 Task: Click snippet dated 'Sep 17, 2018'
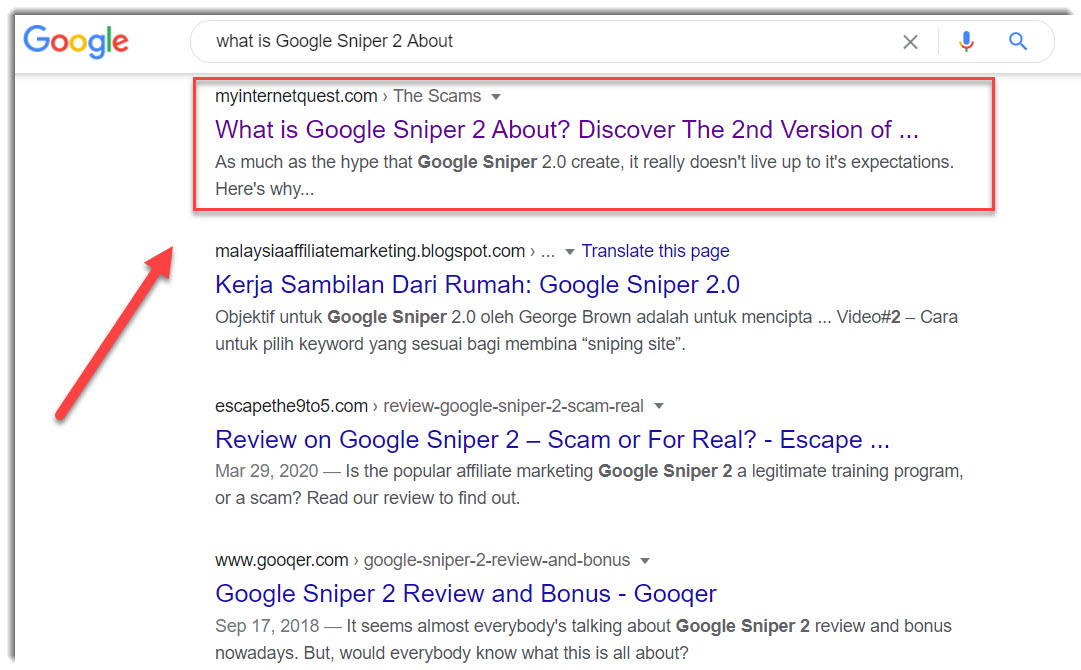(x=583, y=639)
